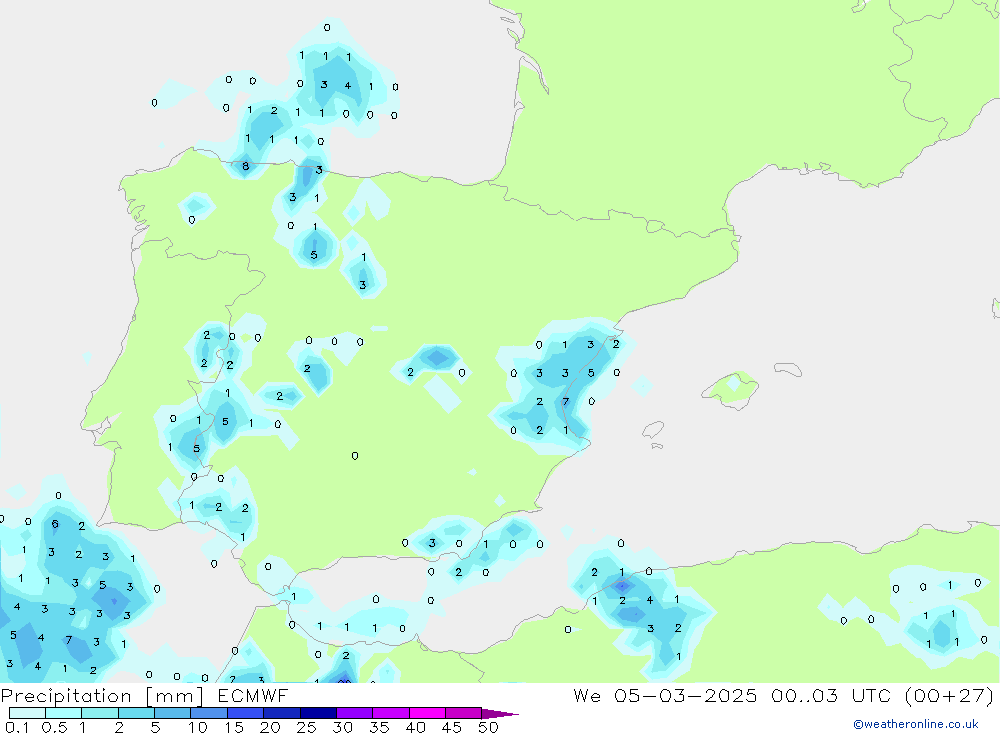
Task: Click the legend swatch between 2 and 5
Action: point(136,713)
